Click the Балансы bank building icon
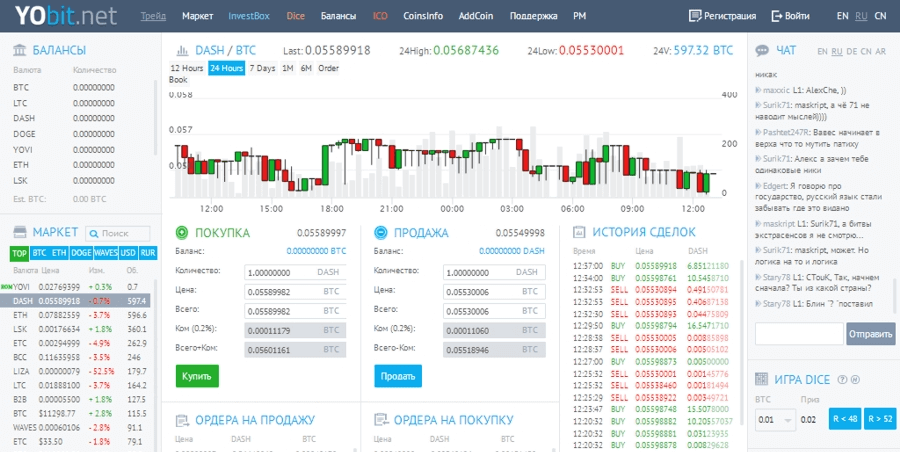Viewport: 900px width, 452px height. 19,50
